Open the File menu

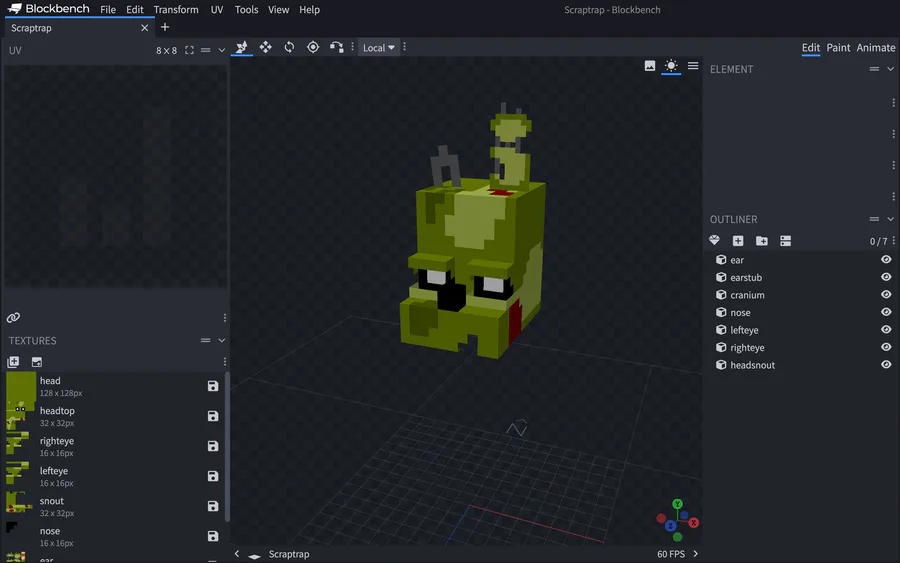click(x=108, y=10)
